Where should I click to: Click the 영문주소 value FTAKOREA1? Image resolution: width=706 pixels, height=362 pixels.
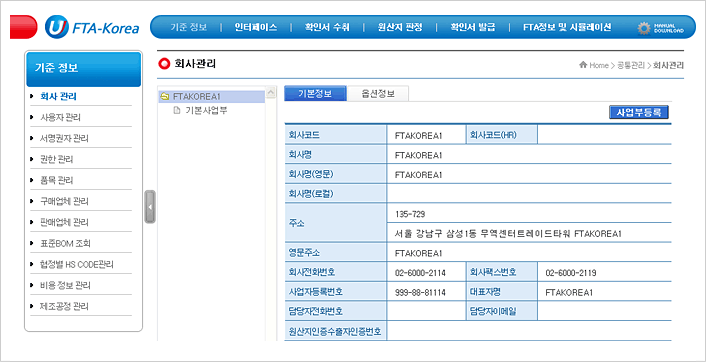[x=419, y=253]
